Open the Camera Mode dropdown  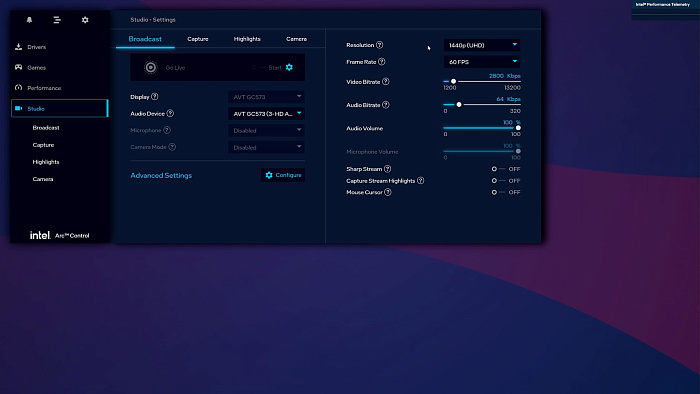267,147
